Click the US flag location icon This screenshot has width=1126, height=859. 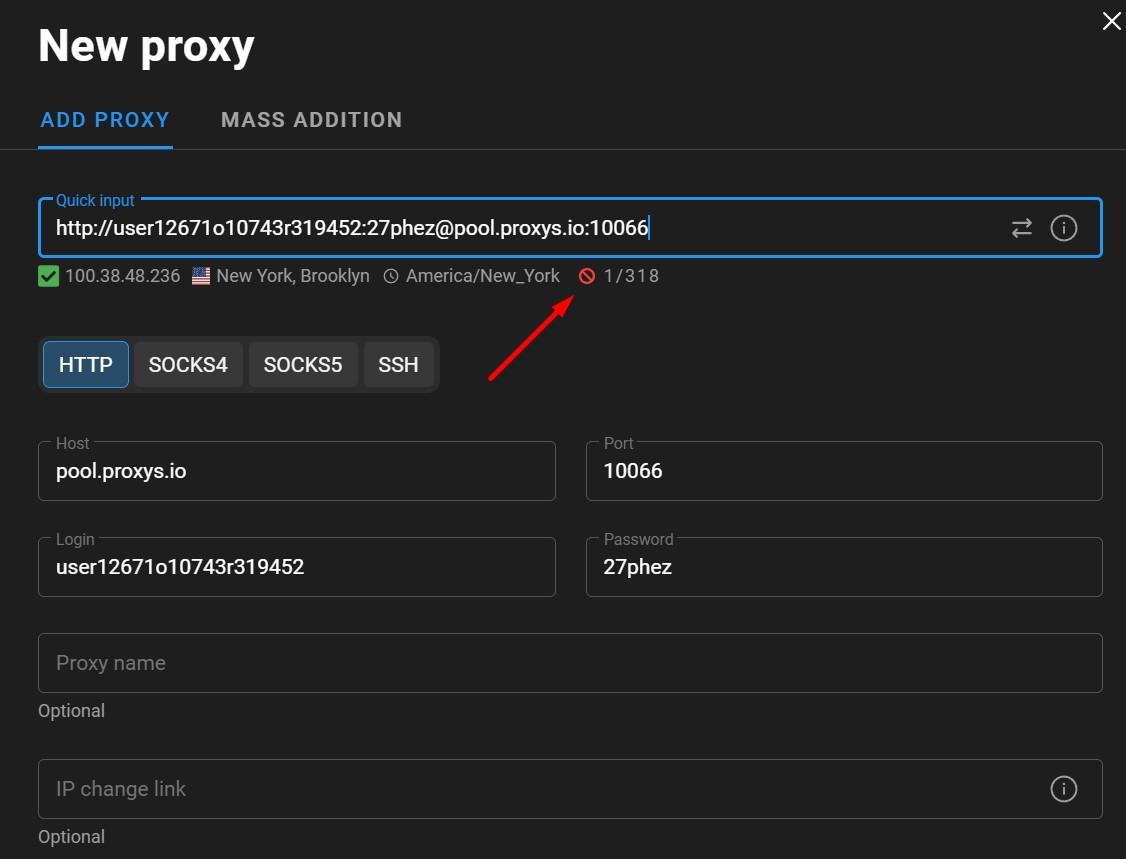click(201, 276)
